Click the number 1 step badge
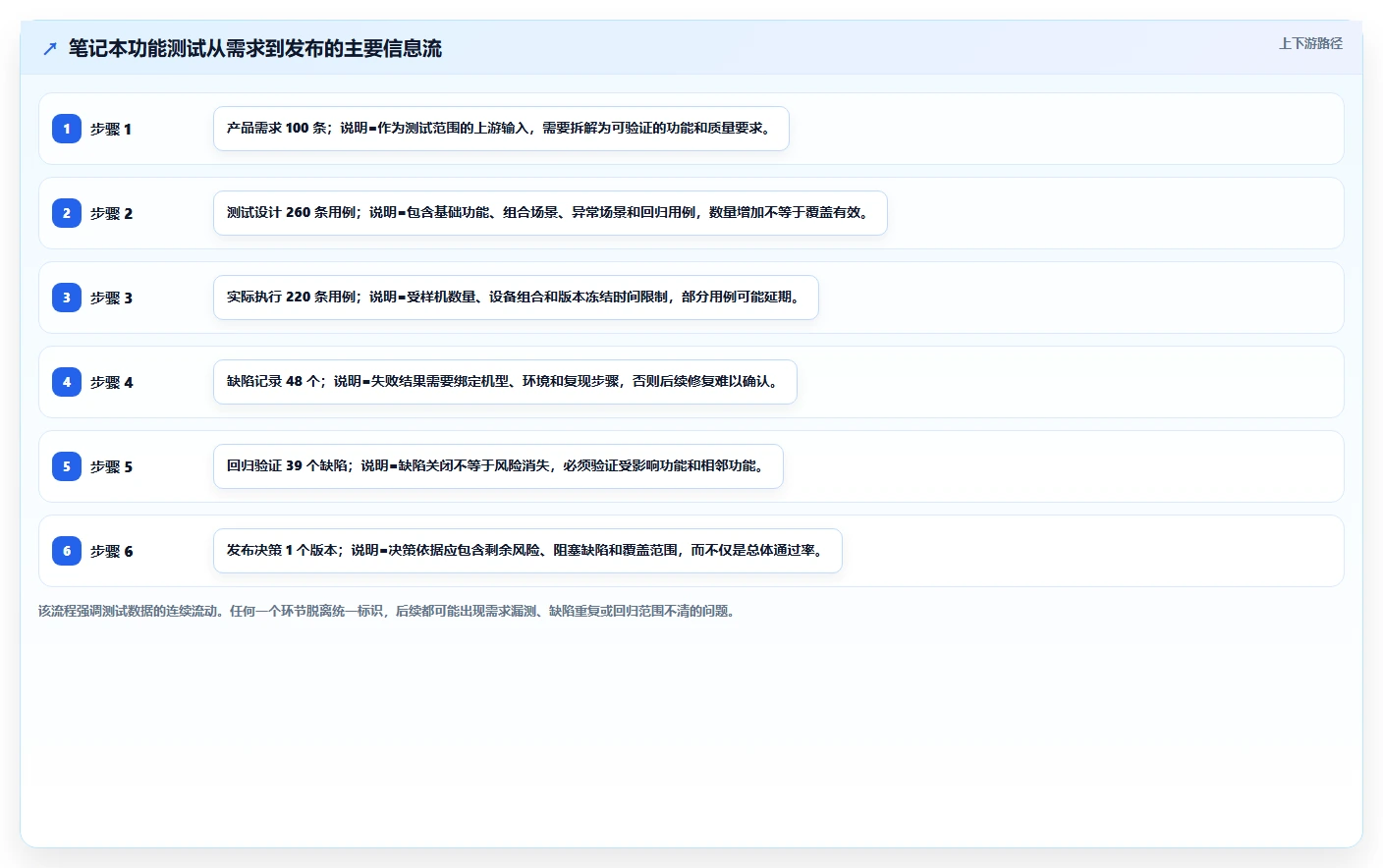1383x868 pixels. [x=67, y=129]
